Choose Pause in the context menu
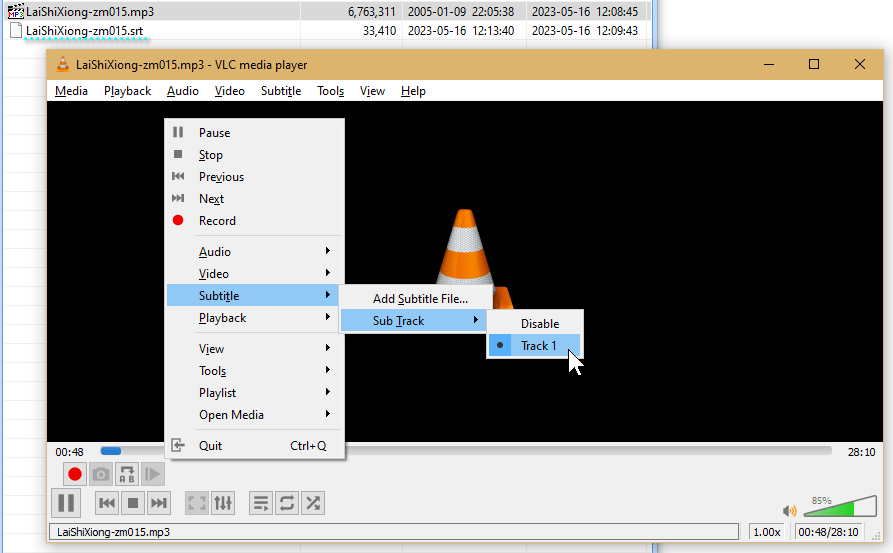The image size is (893, 553). click(x=255, y=133)
